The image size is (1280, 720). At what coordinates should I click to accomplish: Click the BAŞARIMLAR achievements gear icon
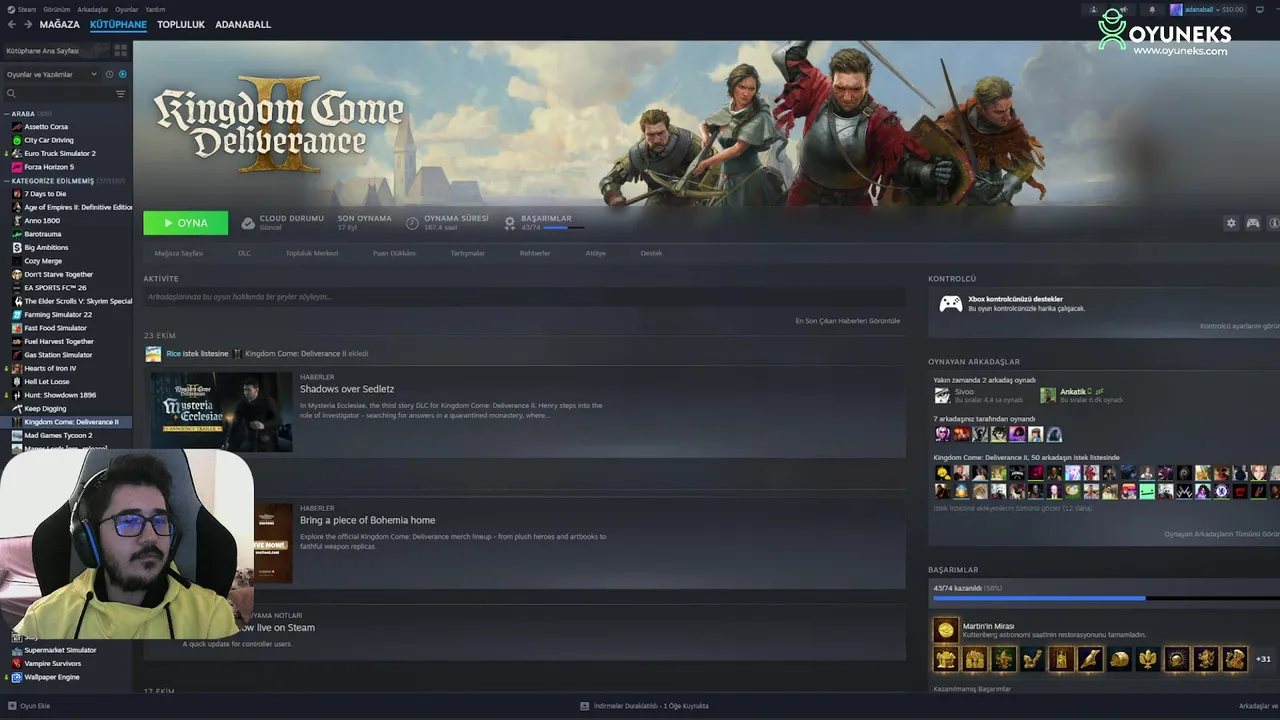pos(510,223)
